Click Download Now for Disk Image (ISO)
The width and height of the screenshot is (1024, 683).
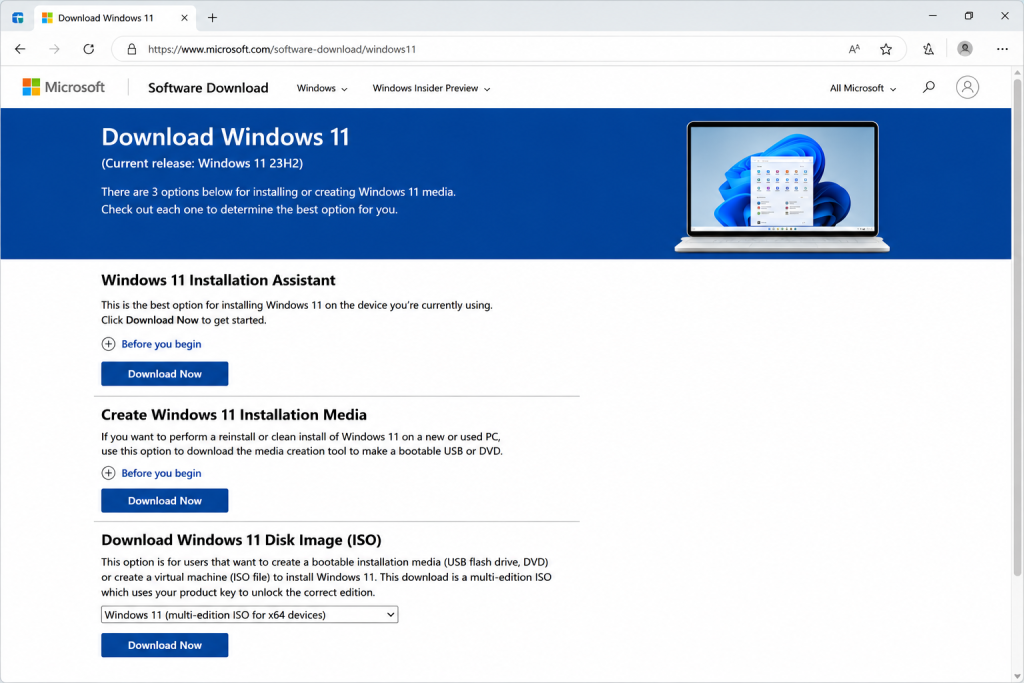(x=165, y=645)
